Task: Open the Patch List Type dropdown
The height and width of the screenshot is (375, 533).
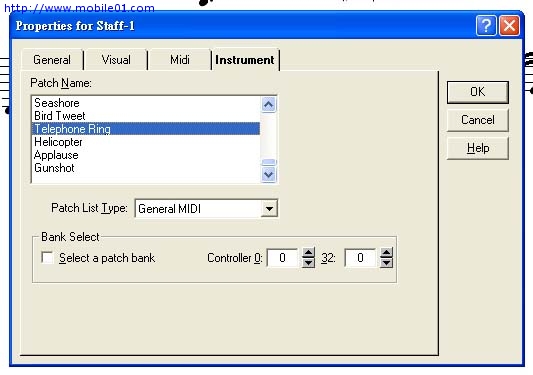Action: pyautogui.click(x=269, y=208)
